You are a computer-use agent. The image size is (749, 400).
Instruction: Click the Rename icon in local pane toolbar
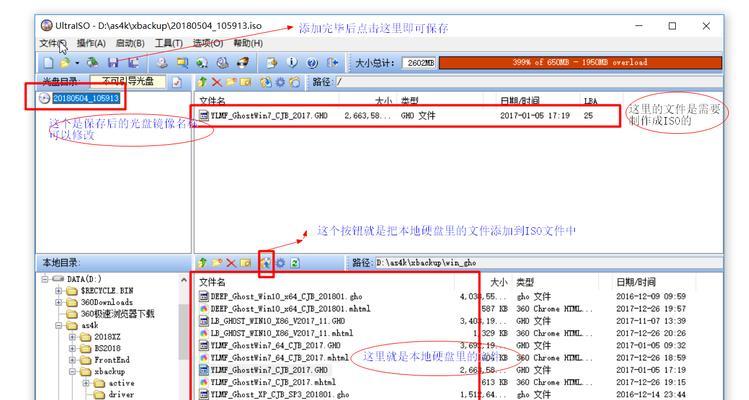tap(245, 262)
